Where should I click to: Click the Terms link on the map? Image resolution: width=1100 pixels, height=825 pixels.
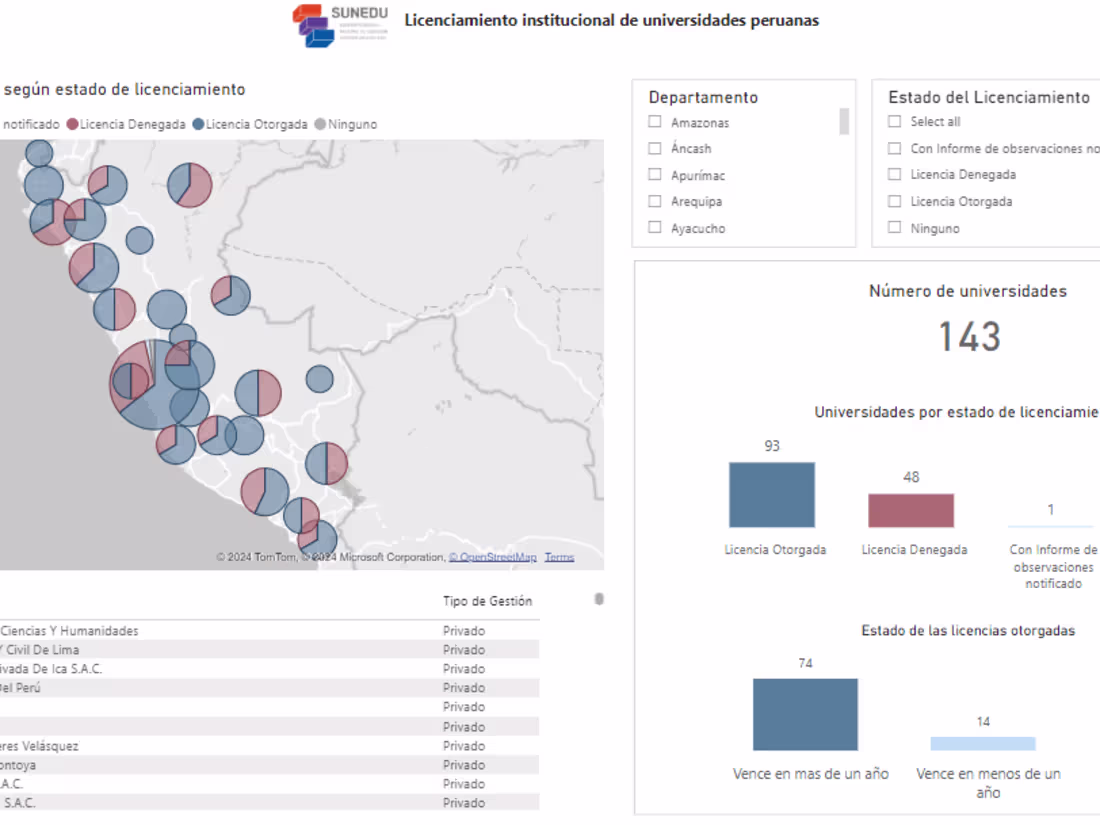coord(559,557)
